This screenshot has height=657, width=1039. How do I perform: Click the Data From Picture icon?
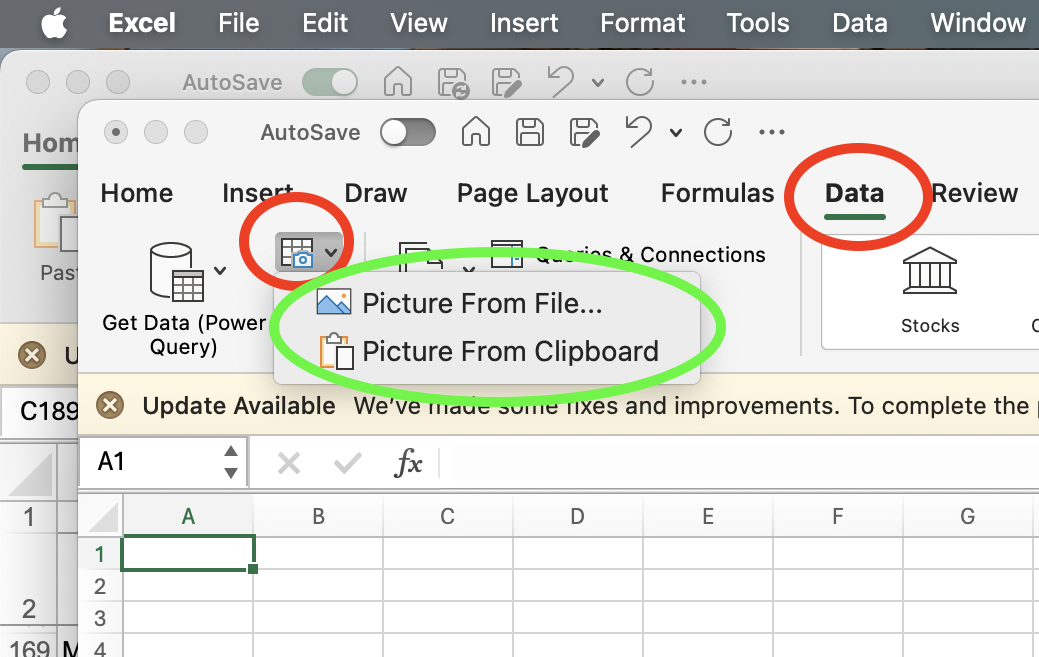[297, 252]
